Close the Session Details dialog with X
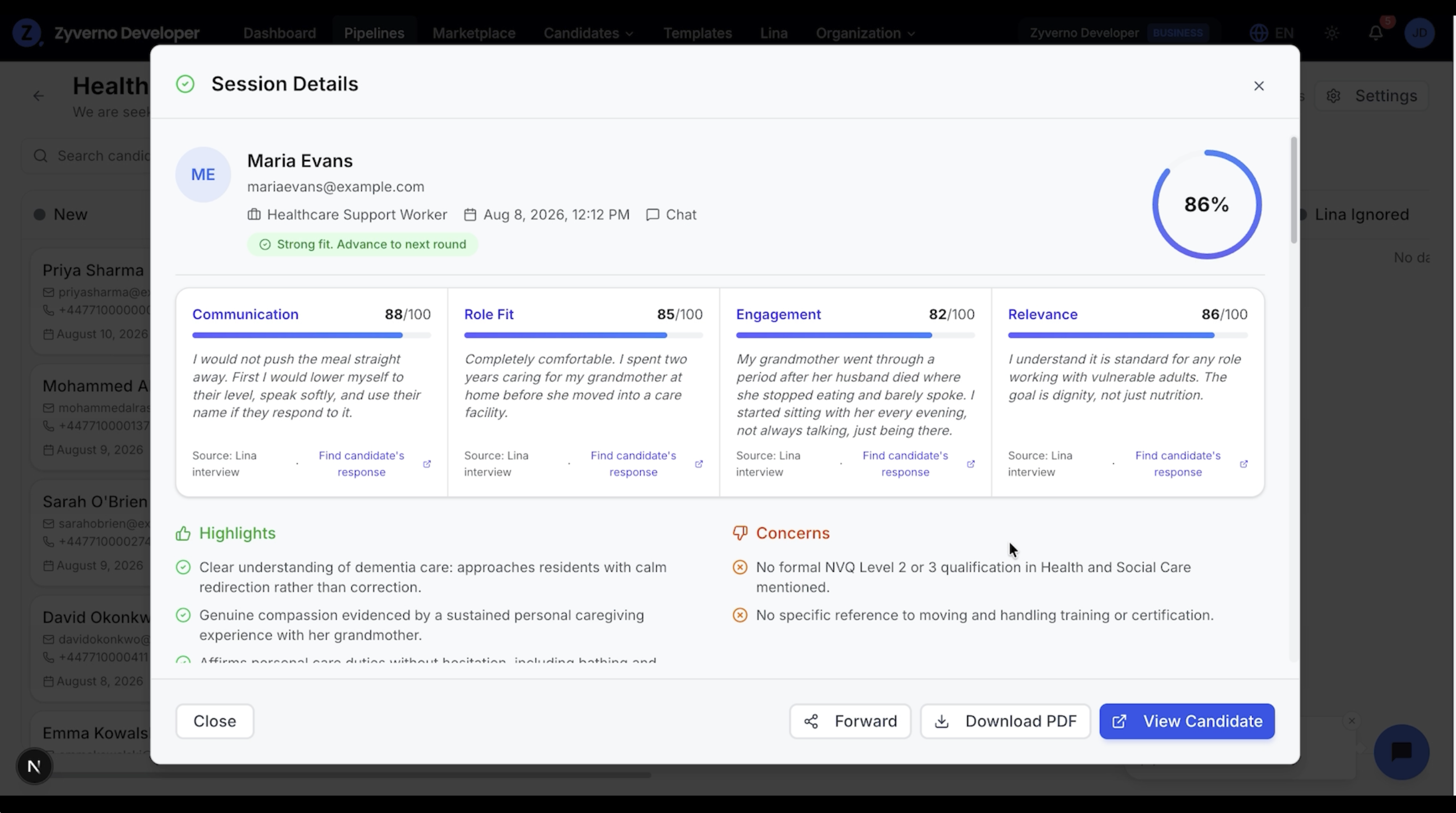The height and width of the screenshot is (813, 1456). pos(1258,86)
